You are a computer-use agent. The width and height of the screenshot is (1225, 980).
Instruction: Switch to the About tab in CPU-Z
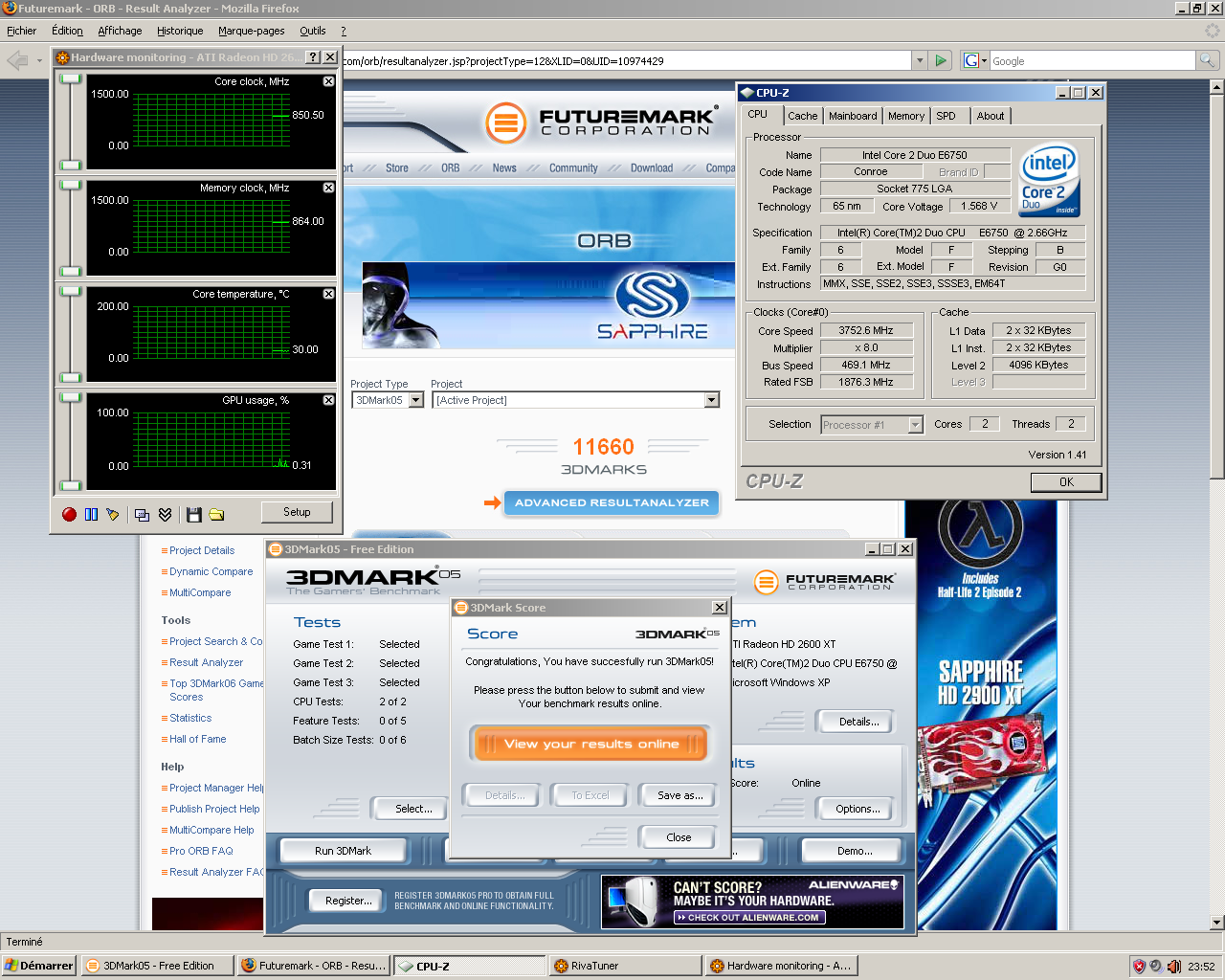[991, 116]
